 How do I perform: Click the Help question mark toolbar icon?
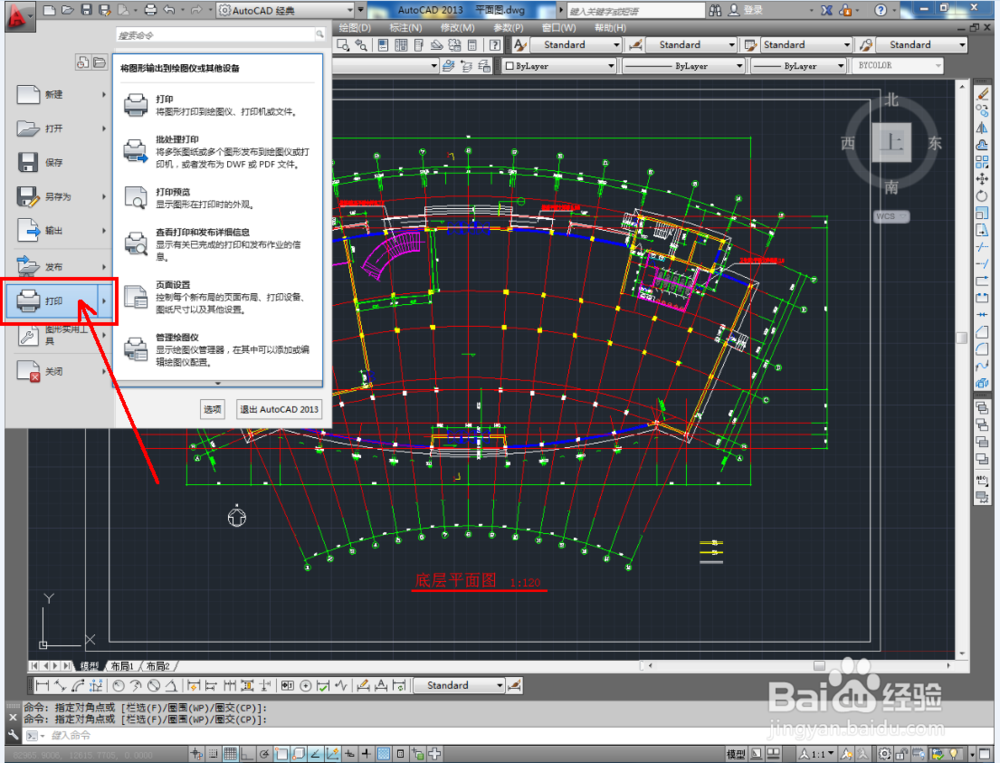tap(495, 45)
